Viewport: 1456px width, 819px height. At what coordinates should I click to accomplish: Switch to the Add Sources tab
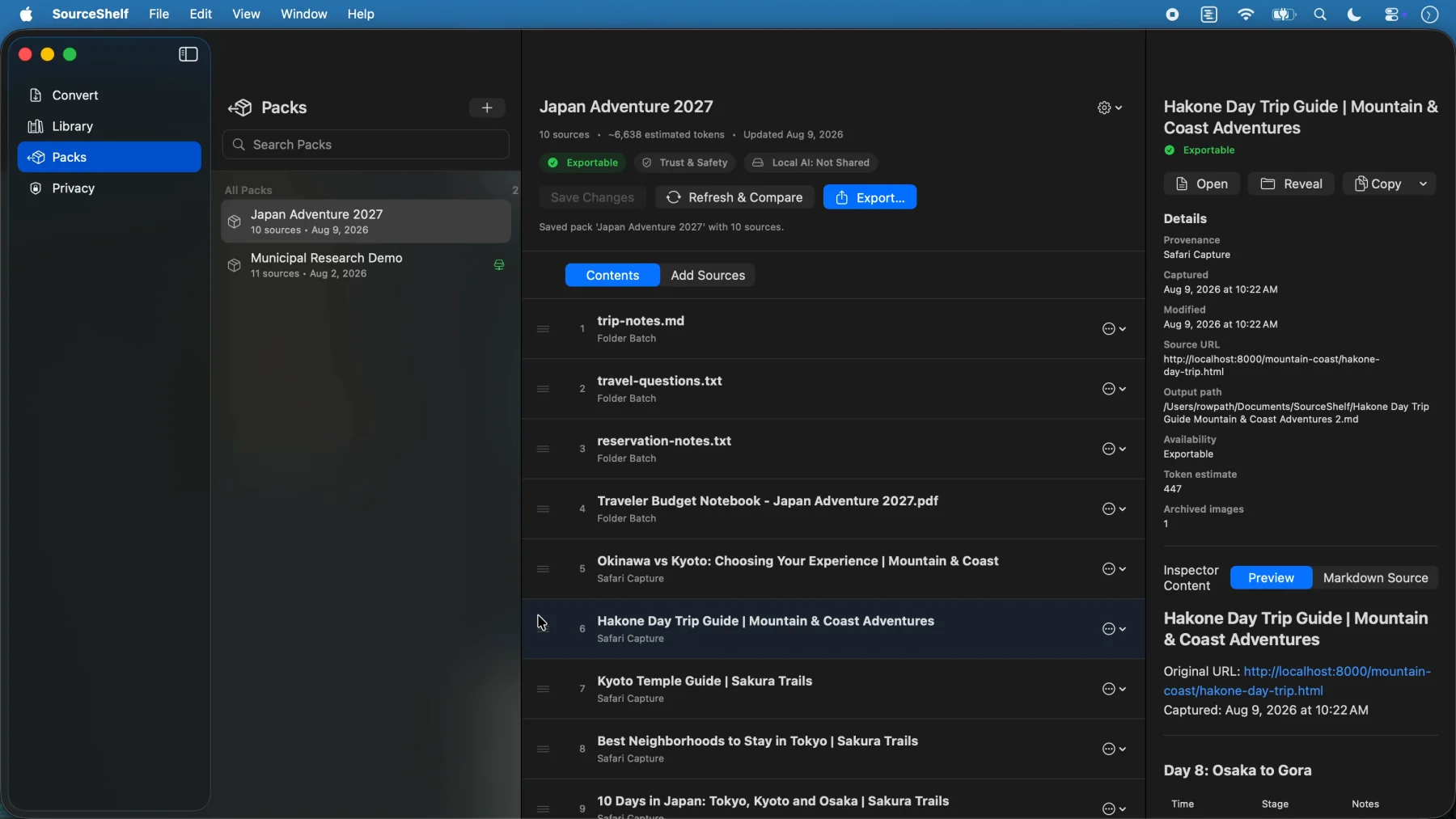click(x=708, y=276)
